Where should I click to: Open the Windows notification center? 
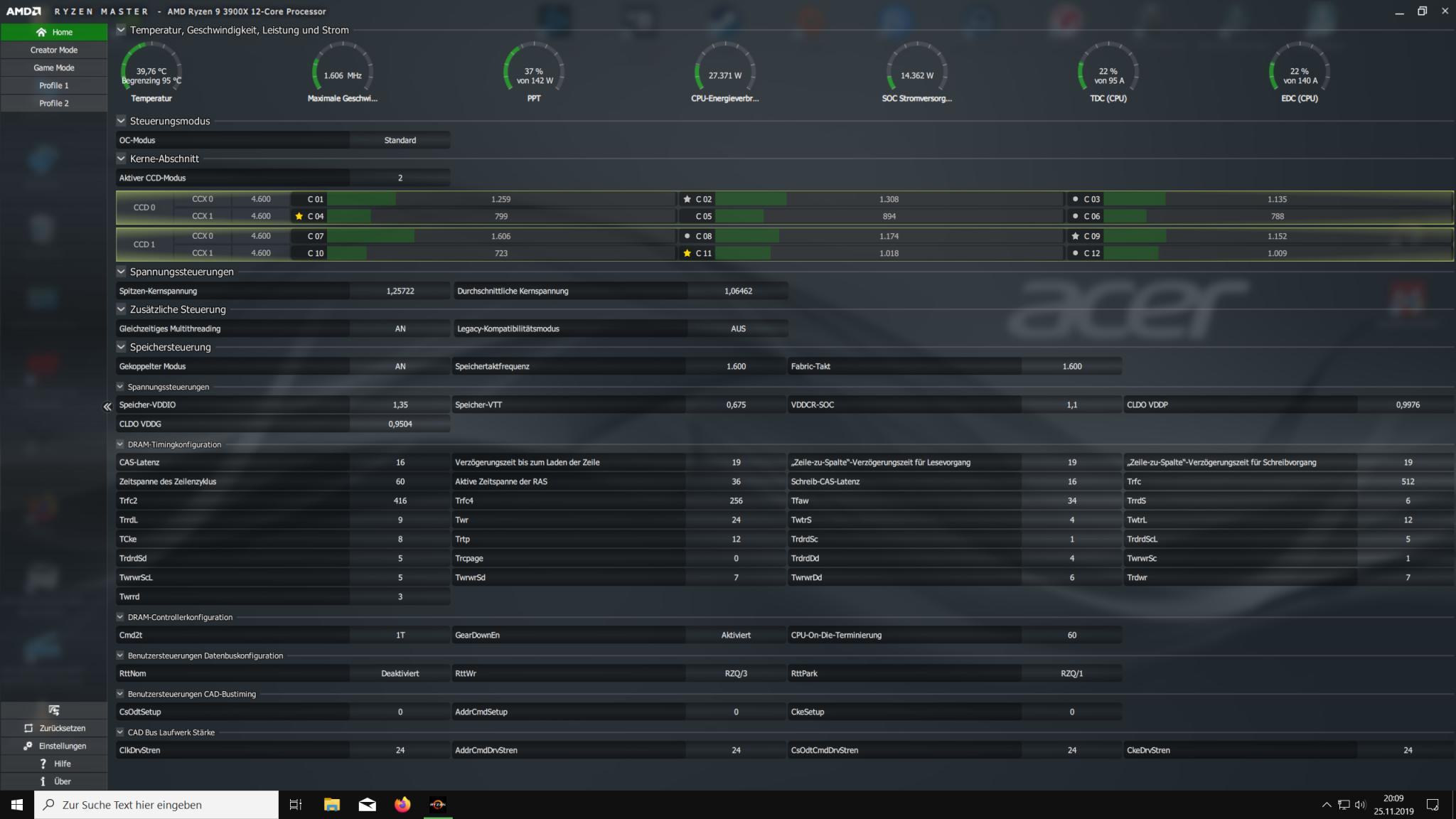click(x=1433, y=805)
